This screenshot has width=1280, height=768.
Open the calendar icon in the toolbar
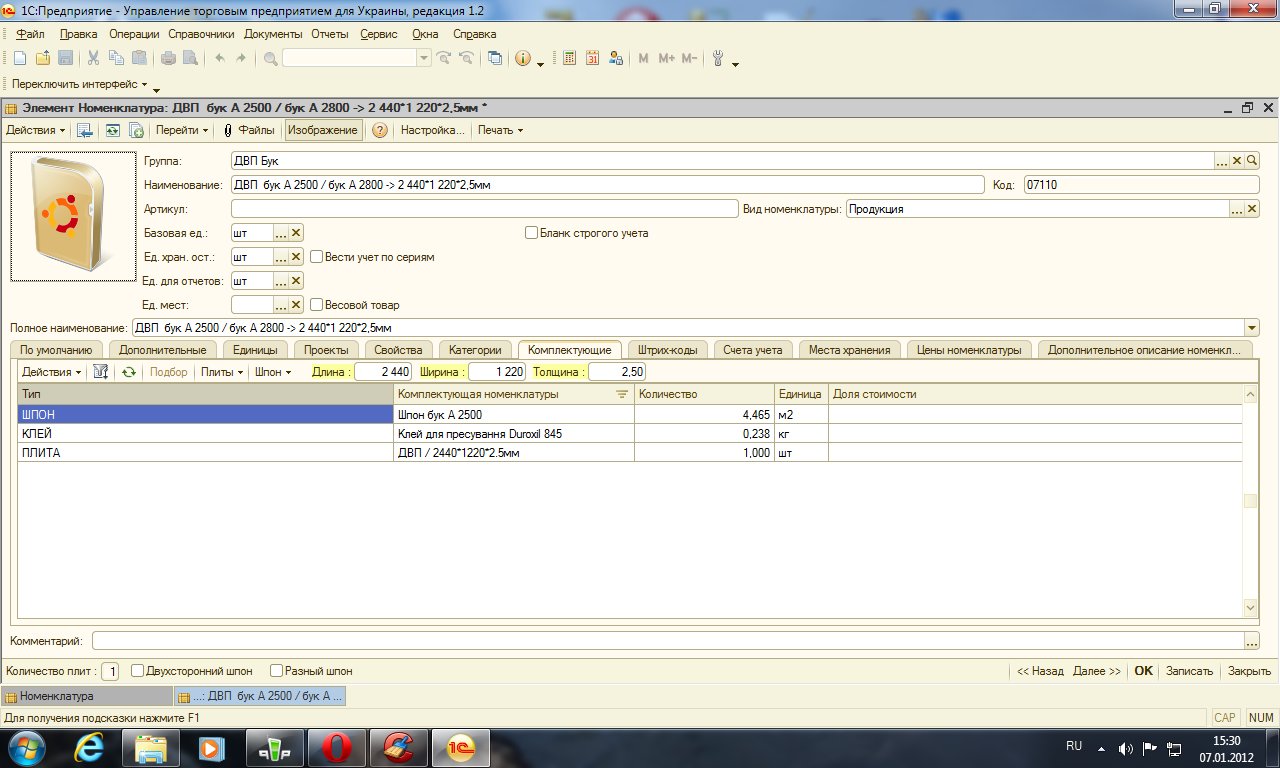coord(592,58)
